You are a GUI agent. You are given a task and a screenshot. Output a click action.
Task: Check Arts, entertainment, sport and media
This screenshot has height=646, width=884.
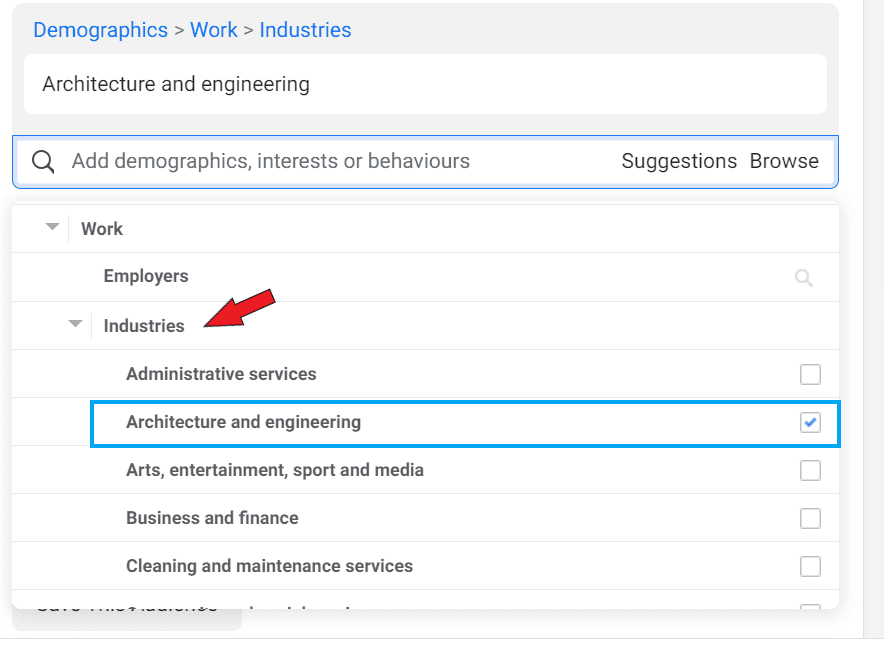pyautogui.click(x=810, y=469)
